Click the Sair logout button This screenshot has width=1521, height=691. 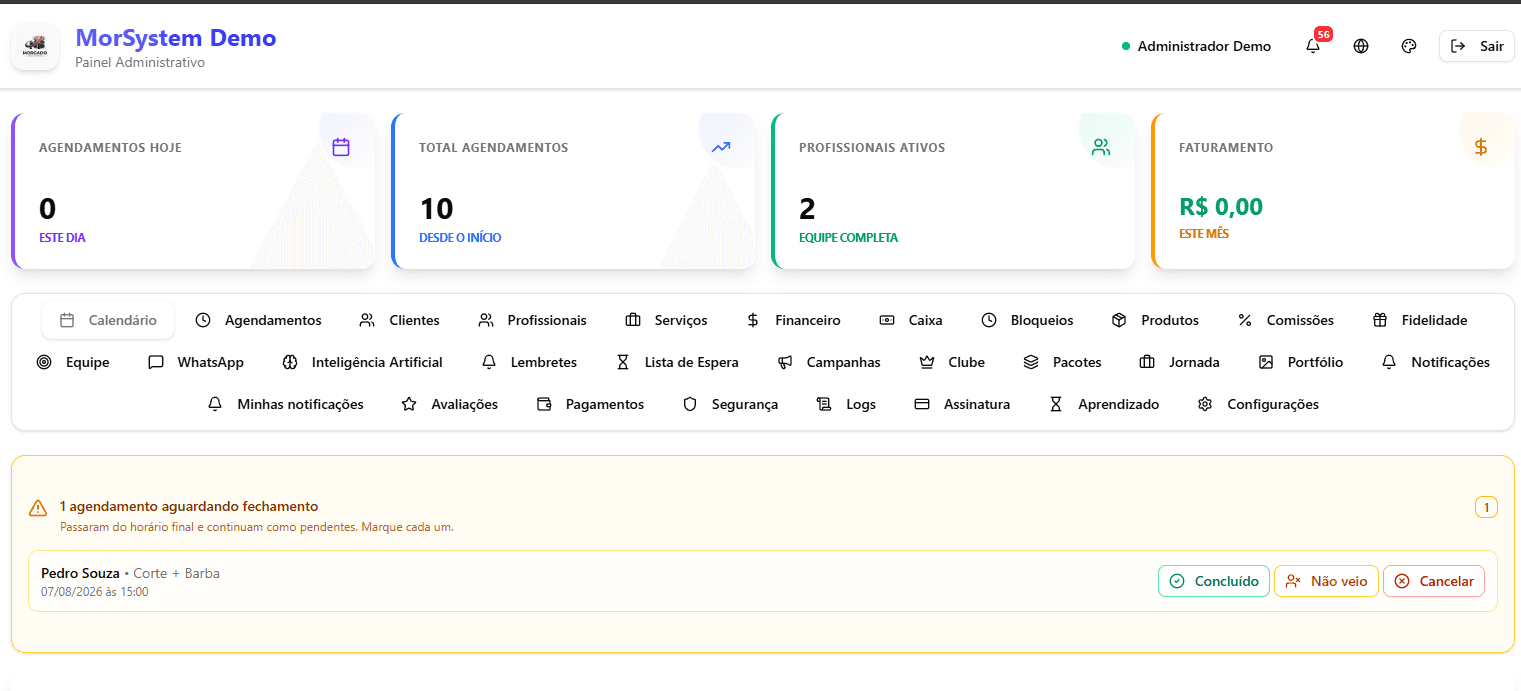pyautogui.click(x=1477, y=46)
